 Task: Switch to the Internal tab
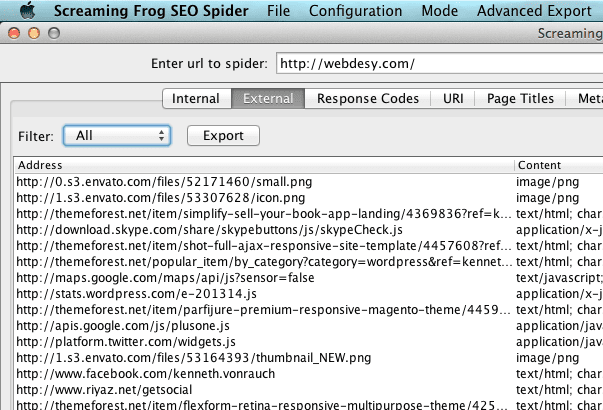click(x=196, y=99)
